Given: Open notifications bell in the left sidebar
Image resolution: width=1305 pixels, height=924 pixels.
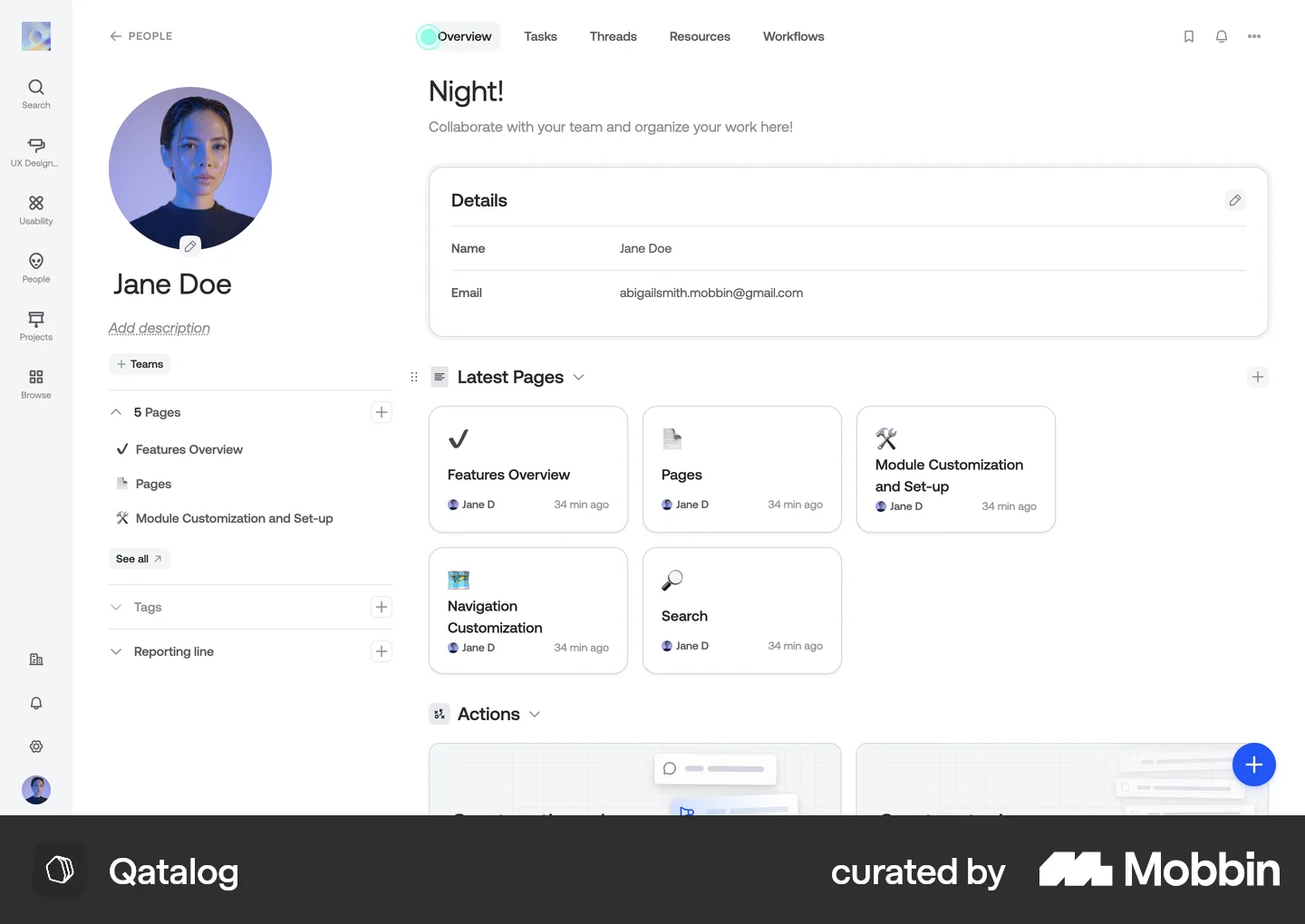Looking at the screenshot, I should (36, 703).
